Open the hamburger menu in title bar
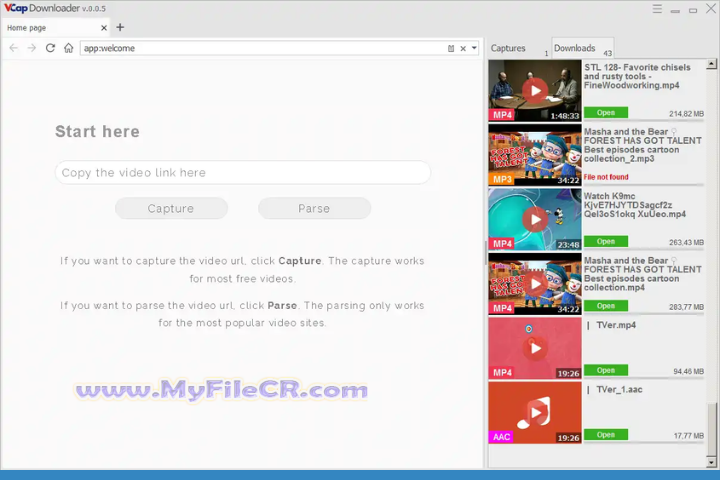This screenshot has width=720, height=480. coord(657,9)
